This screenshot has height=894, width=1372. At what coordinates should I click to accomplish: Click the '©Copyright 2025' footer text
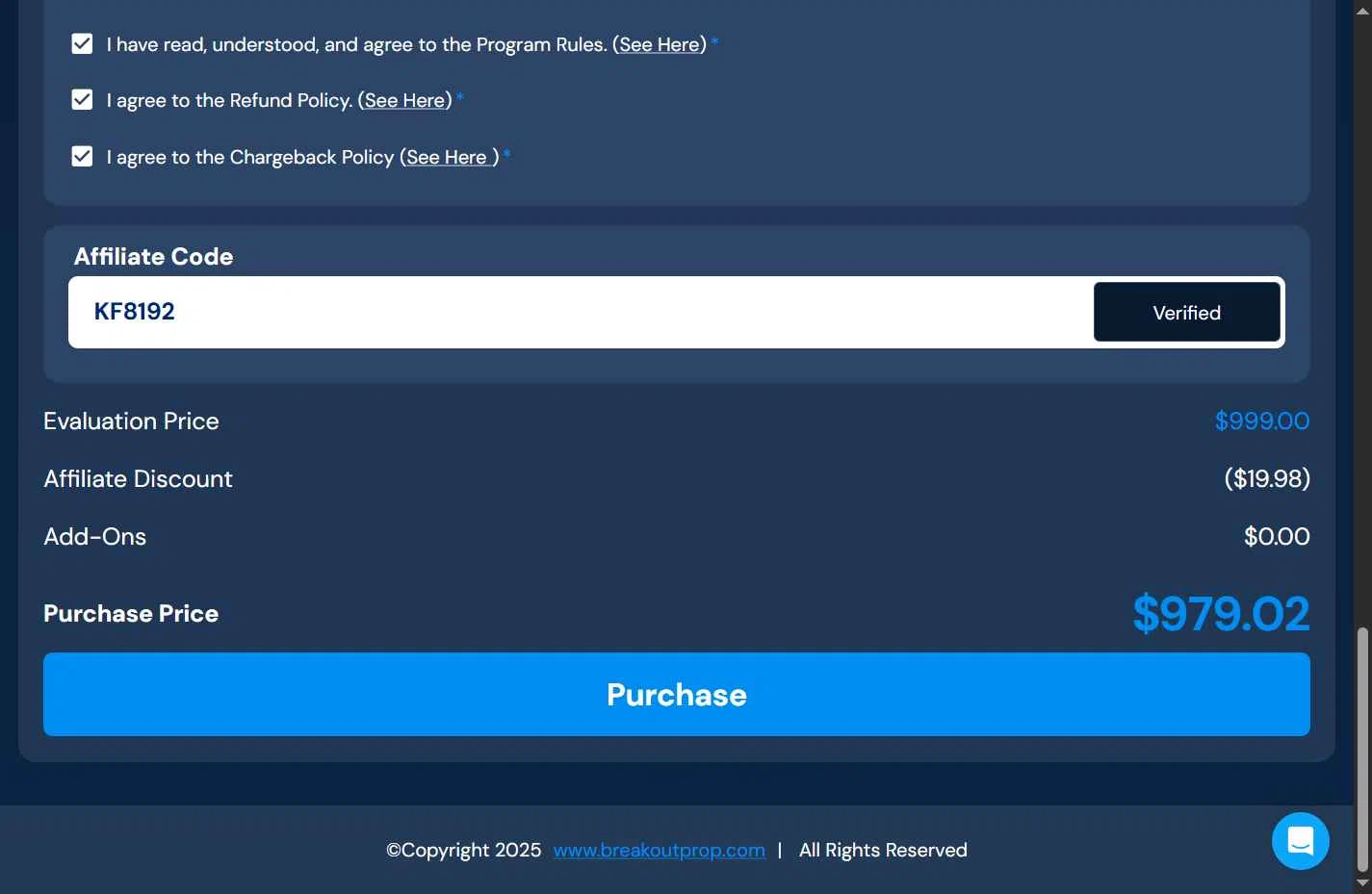(x=463, y=851)
